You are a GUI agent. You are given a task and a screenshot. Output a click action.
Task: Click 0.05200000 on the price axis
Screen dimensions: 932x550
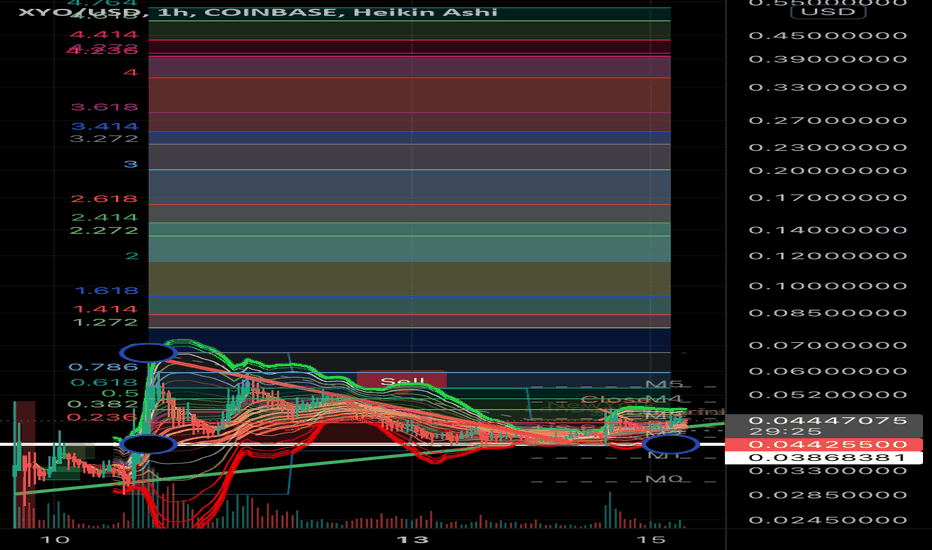[828, 395]
